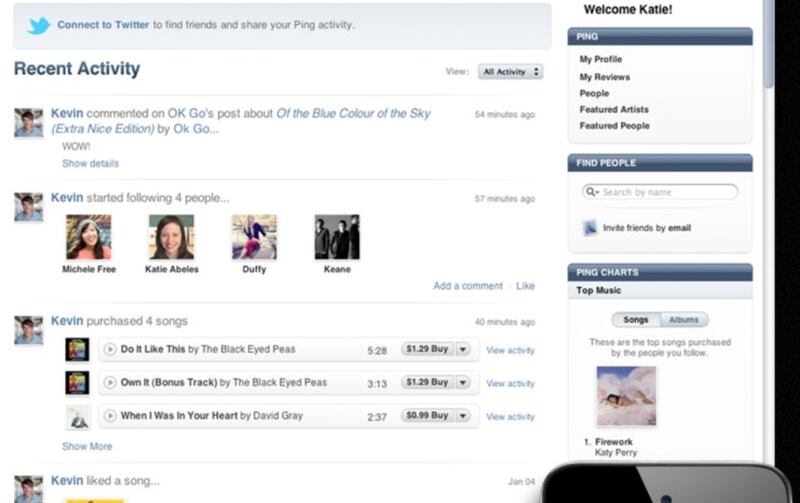Open My Profile in Ping menu

(x=601, y=59)
